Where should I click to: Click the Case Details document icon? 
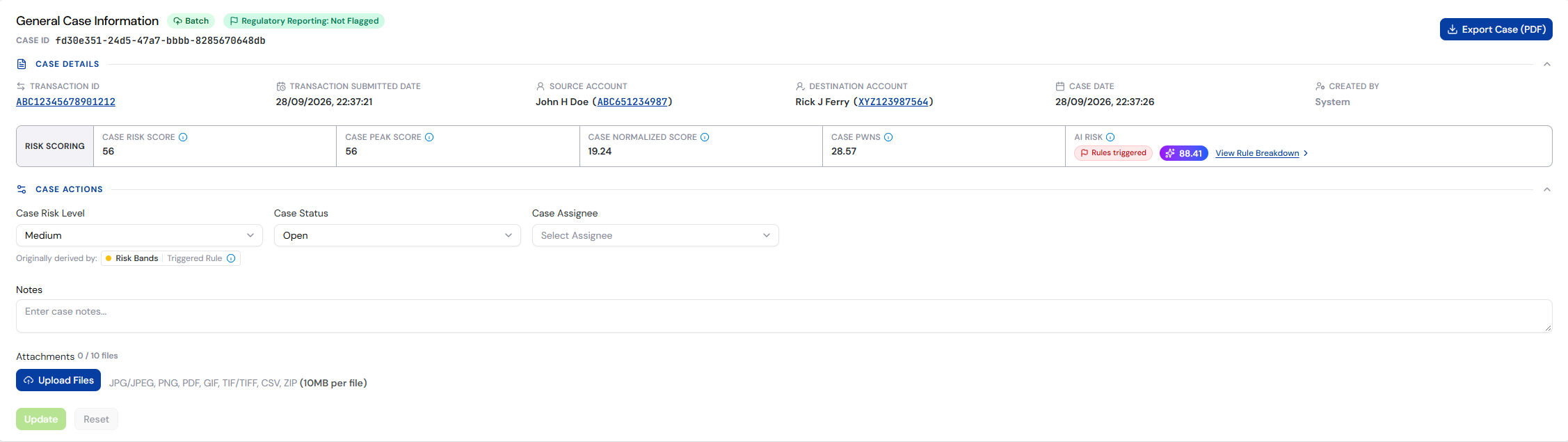(22, 64)
